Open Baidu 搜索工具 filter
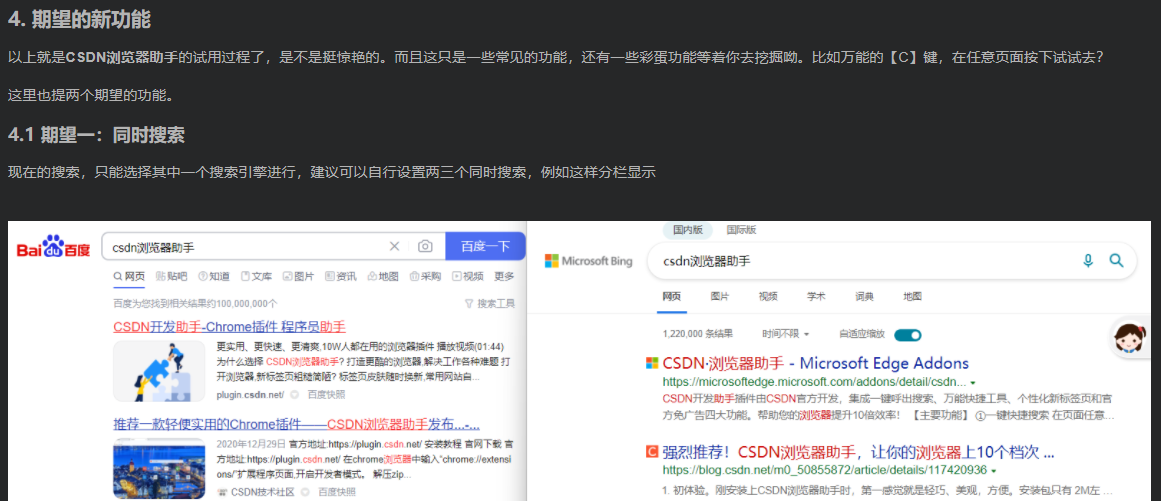Image resolution: width=1161 pixels, height=501 pixels. (x=489, y=303)
